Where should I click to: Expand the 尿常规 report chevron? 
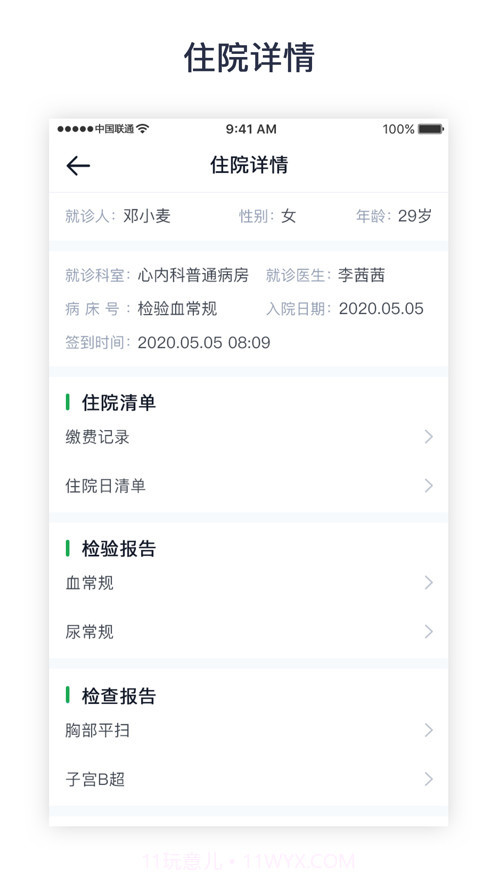[428, 632]
